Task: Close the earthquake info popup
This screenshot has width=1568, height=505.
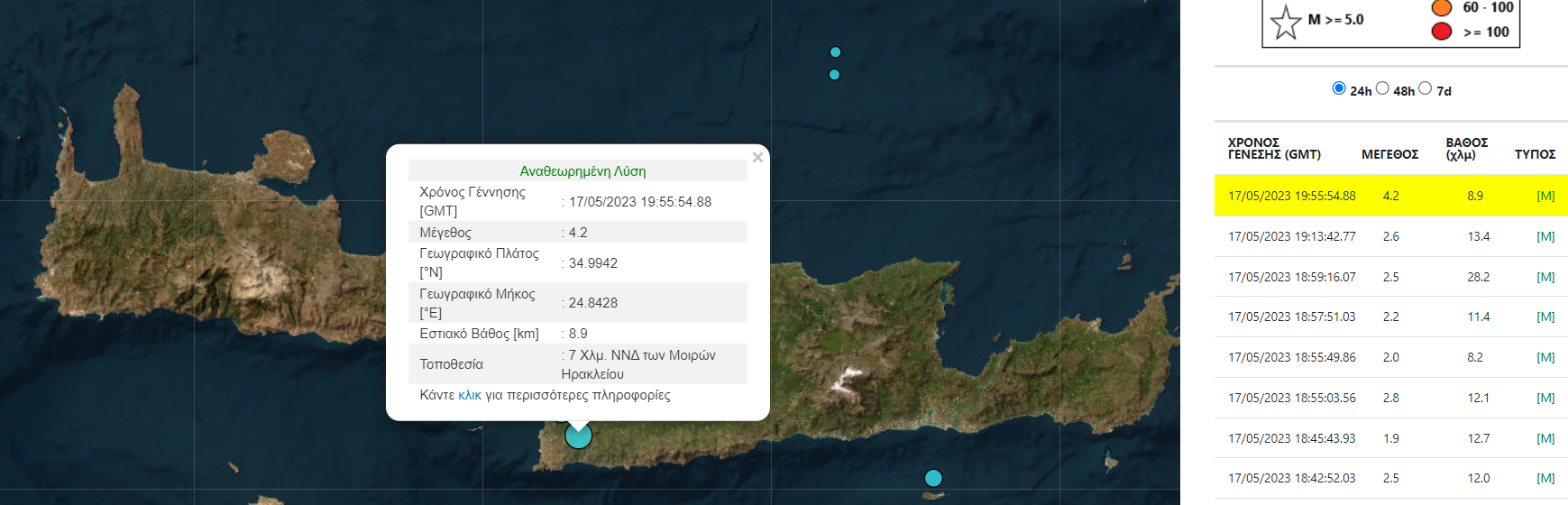Action: [x=757, y=158]
